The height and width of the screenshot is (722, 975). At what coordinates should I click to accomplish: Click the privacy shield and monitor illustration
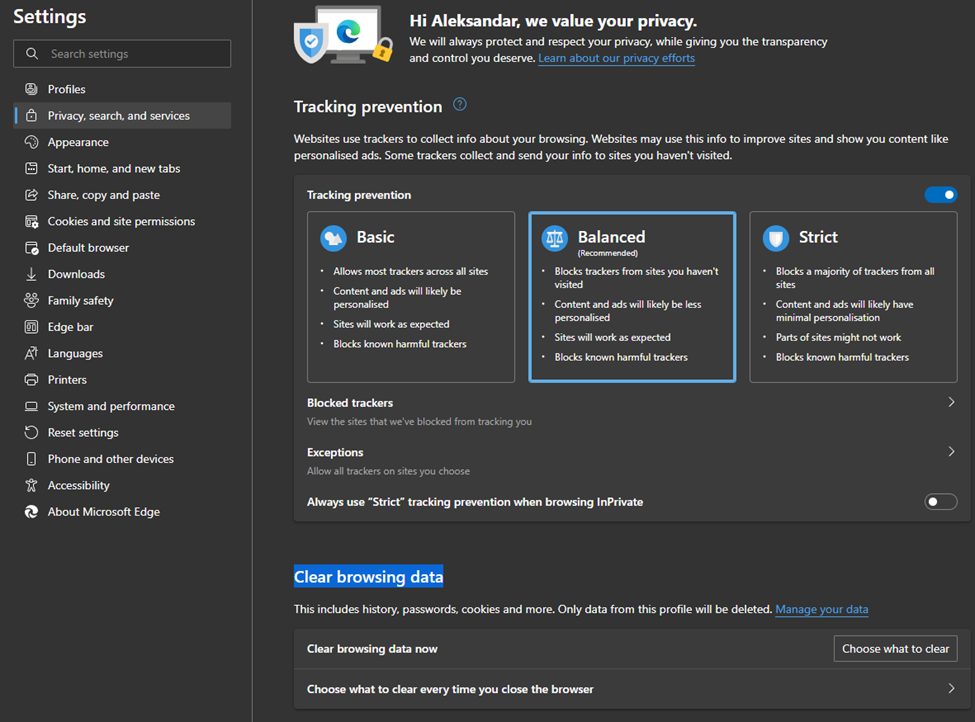click(x=344, y=34)
